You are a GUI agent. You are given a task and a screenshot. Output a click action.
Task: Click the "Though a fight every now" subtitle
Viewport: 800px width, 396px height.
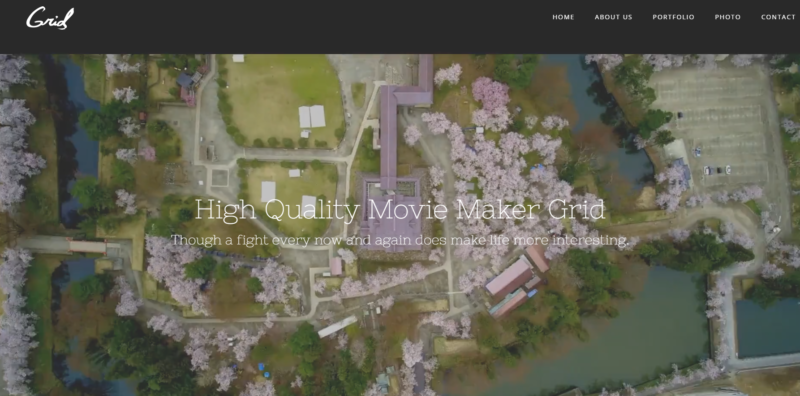[399, 240]
